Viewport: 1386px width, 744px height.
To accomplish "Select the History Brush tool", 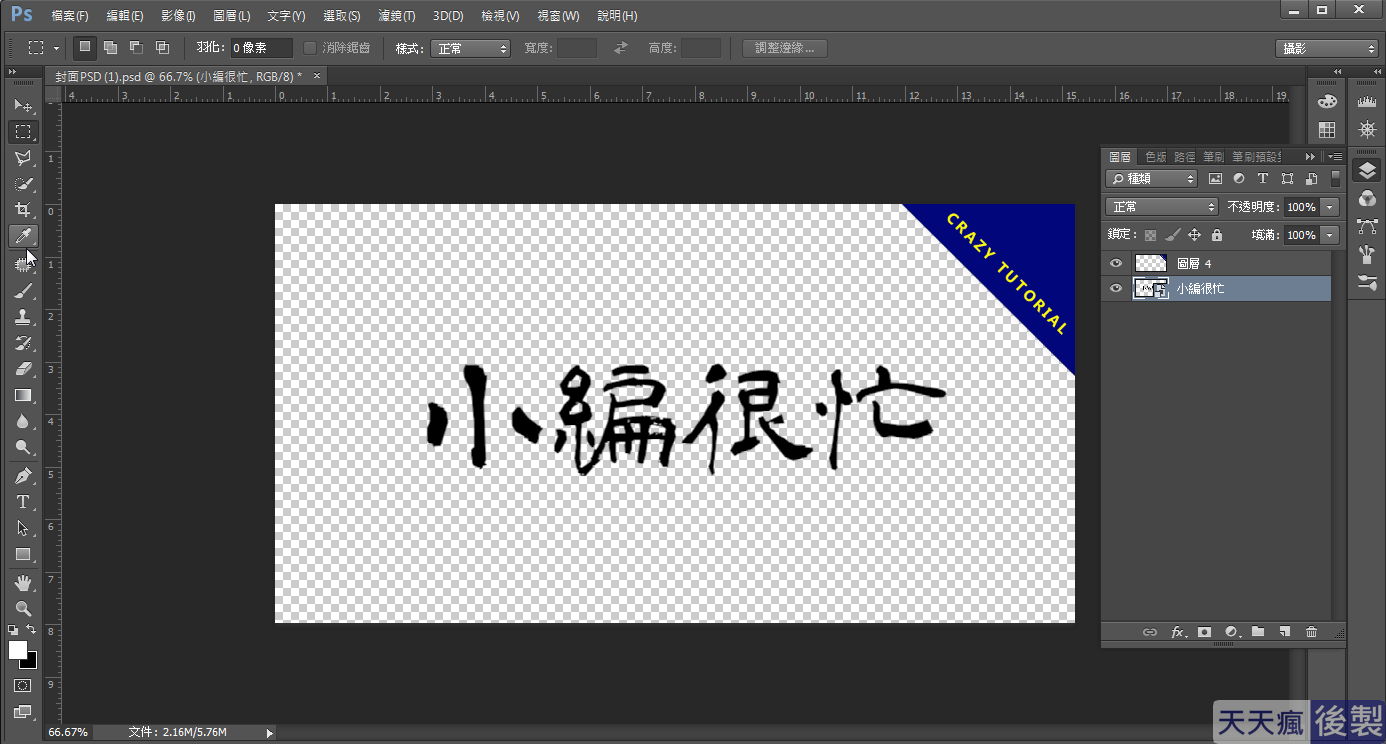I will click(23, 343).
